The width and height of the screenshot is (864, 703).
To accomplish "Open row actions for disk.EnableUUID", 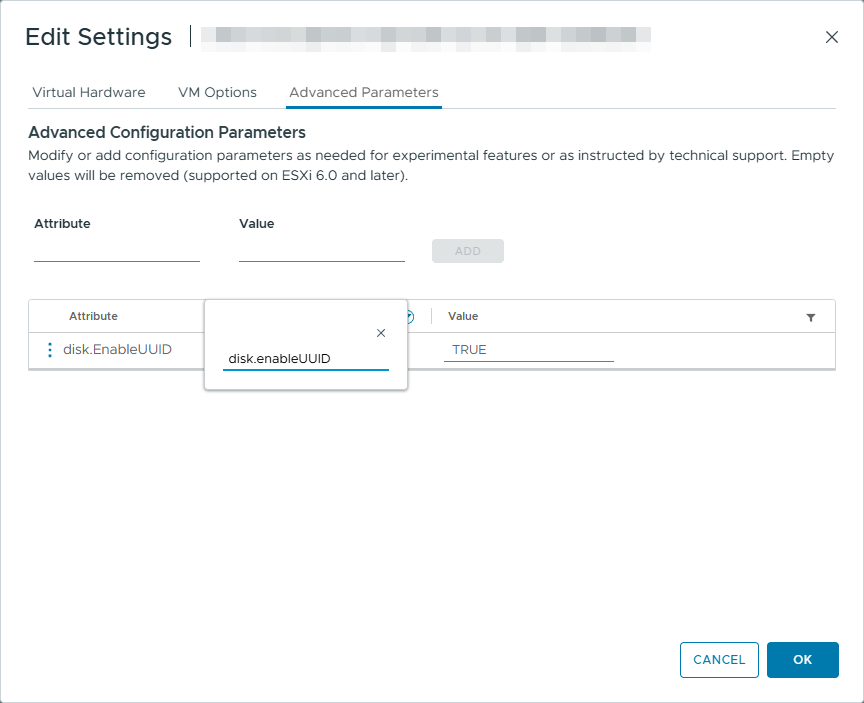I will pyautogui.click(x=49, y=350).
